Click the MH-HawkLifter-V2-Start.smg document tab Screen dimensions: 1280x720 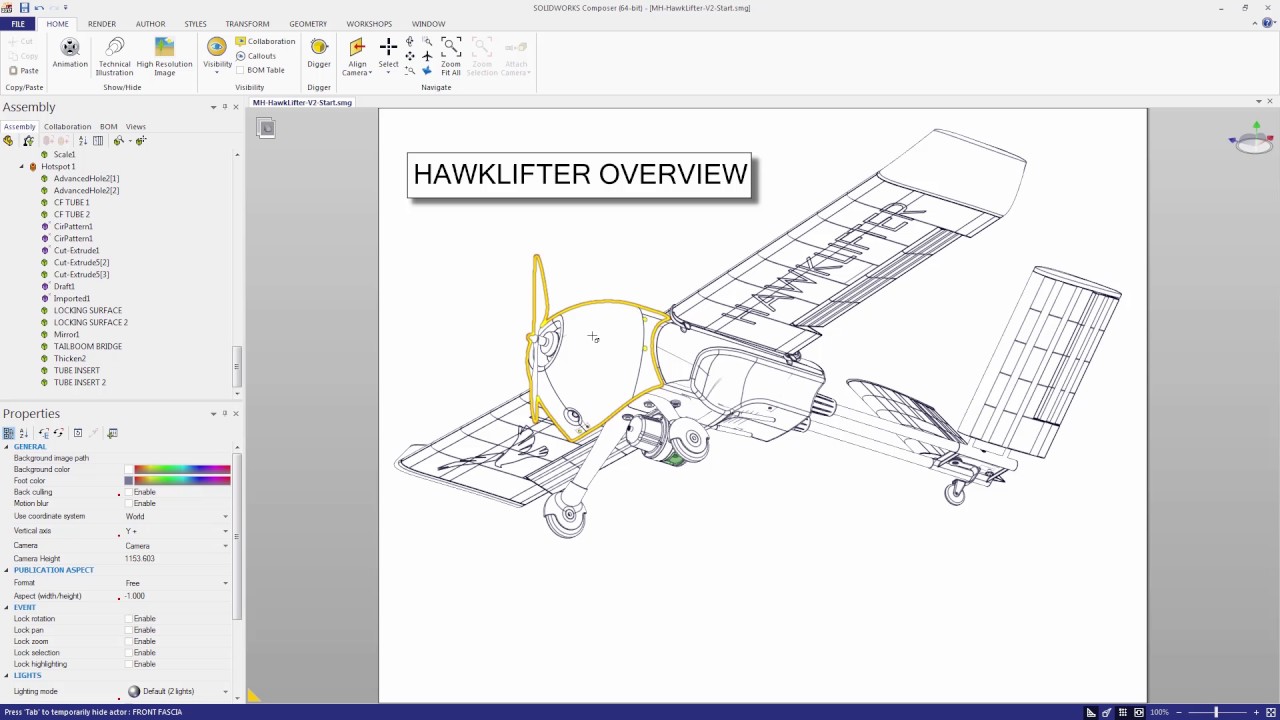tap(302, 102)
